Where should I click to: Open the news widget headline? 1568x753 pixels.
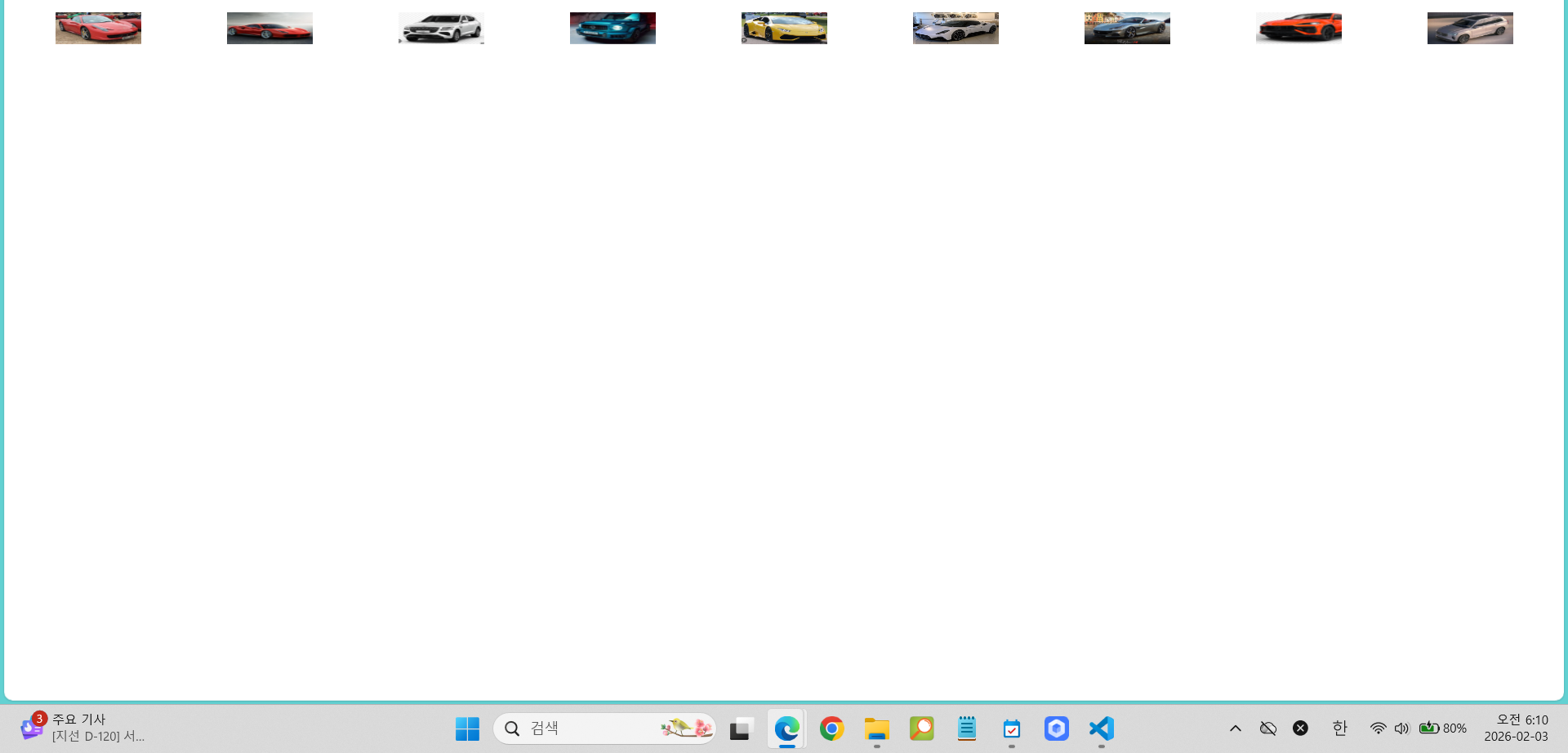[82, 728]
